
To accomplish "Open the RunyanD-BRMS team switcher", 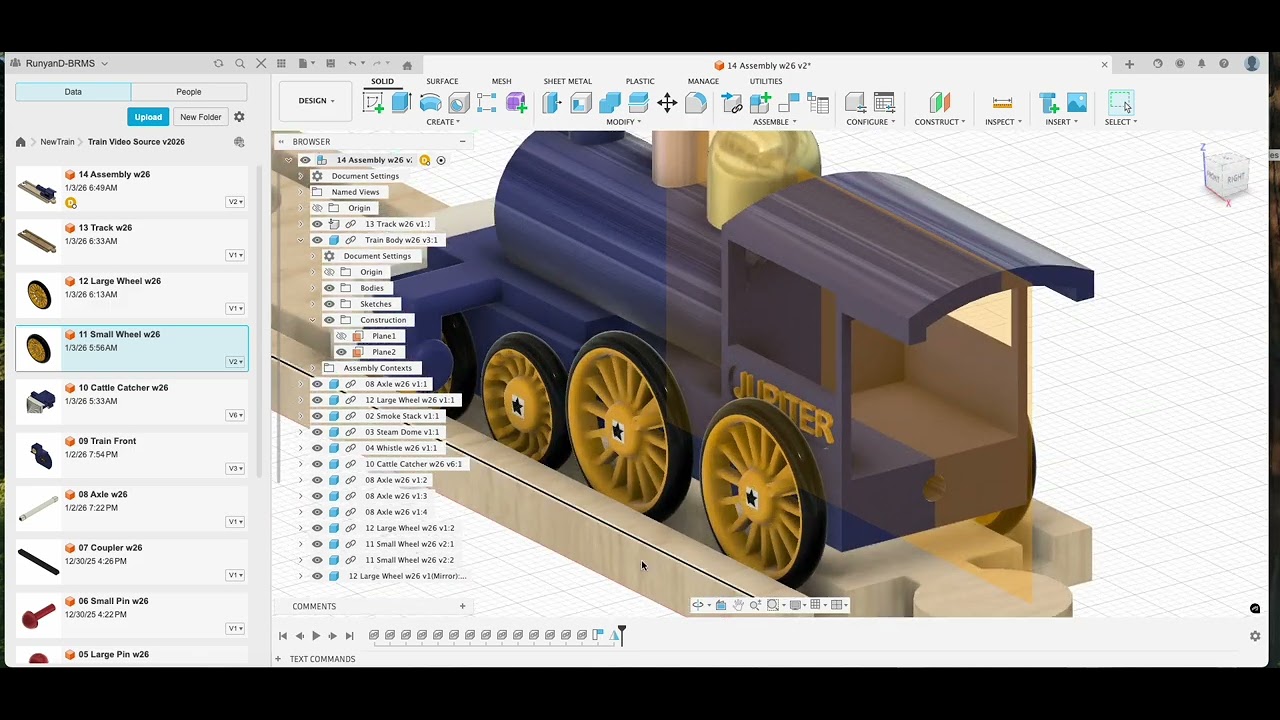I will [67, 63].
